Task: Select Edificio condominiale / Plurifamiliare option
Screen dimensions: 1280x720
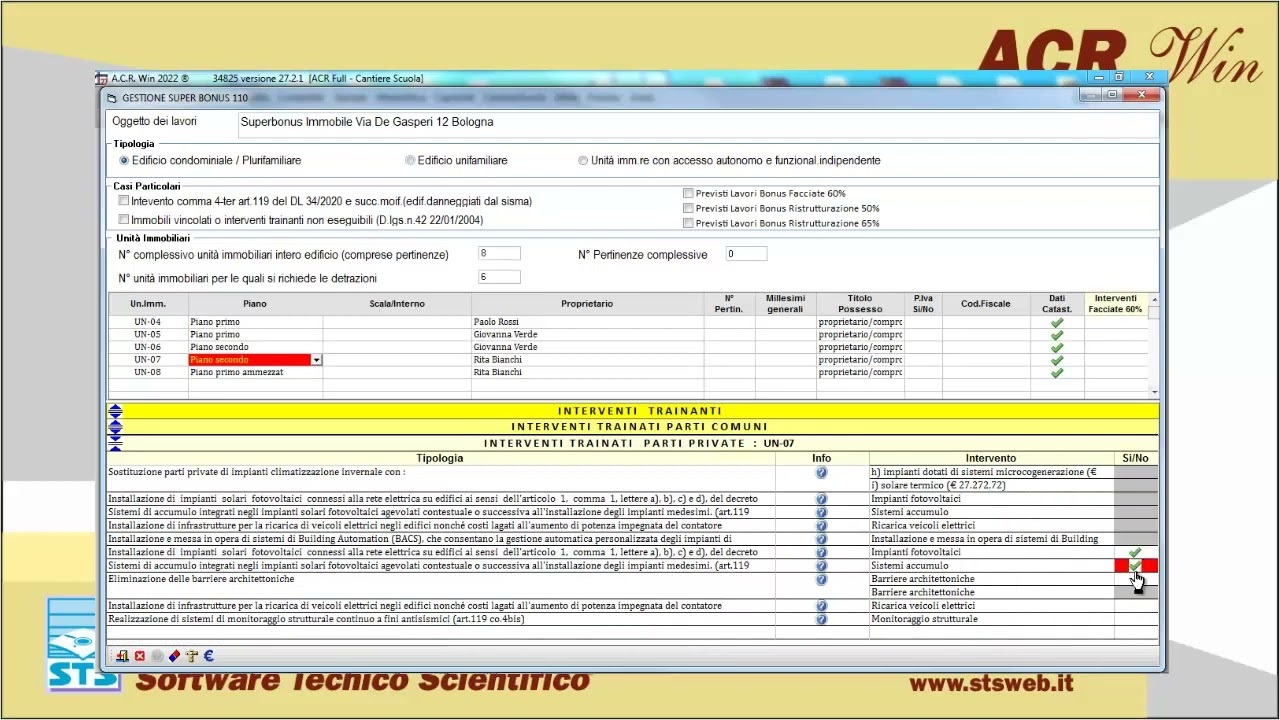Action: [124, 160]
